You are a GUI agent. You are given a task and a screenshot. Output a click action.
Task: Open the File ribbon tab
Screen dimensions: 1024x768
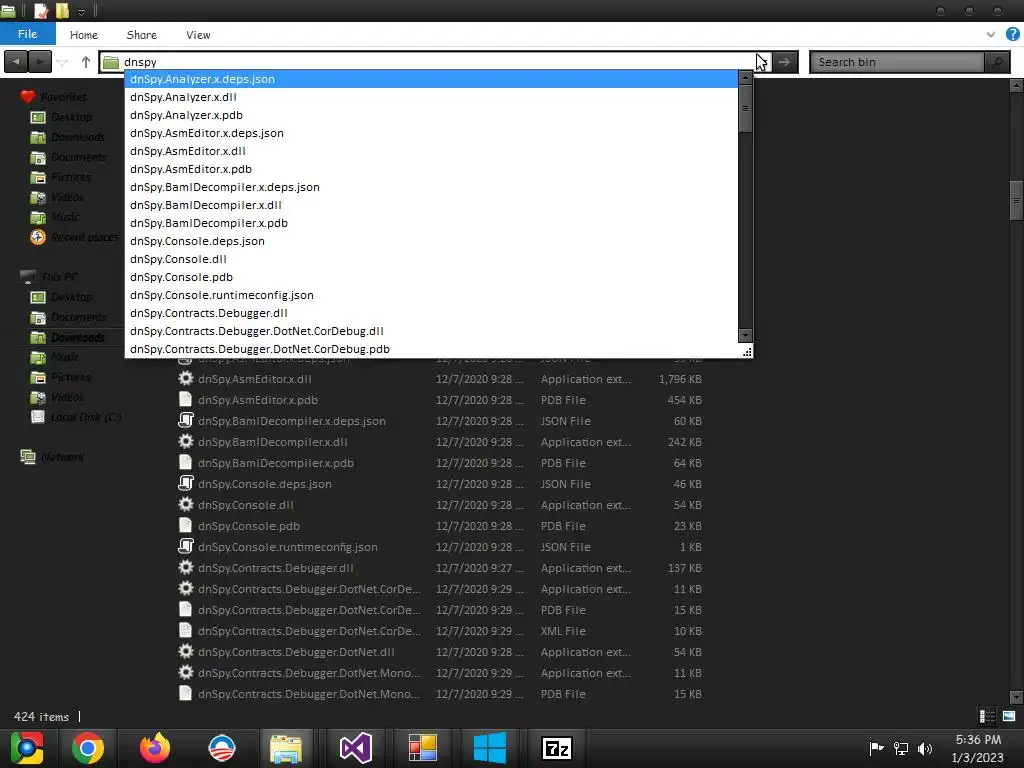[27, 34]
